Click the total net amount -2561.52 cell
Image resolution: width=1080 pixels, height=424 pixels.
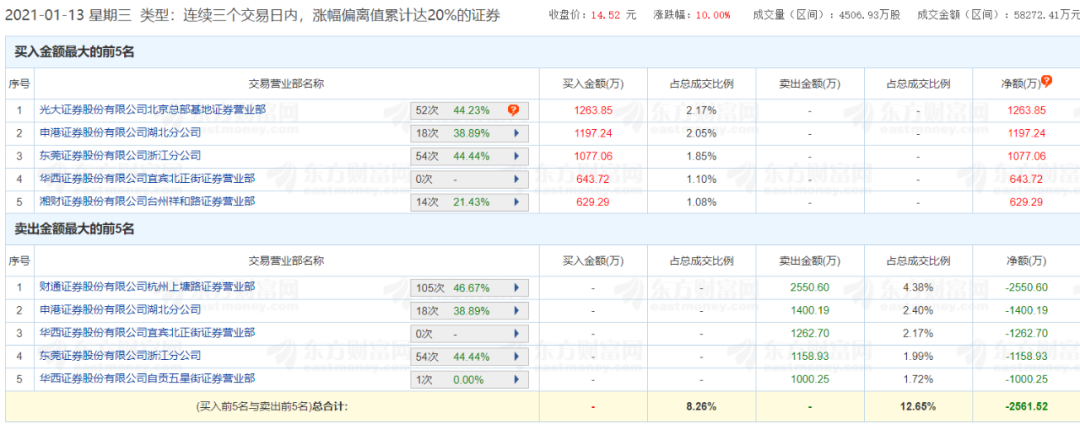click(x=1027, y=406)
